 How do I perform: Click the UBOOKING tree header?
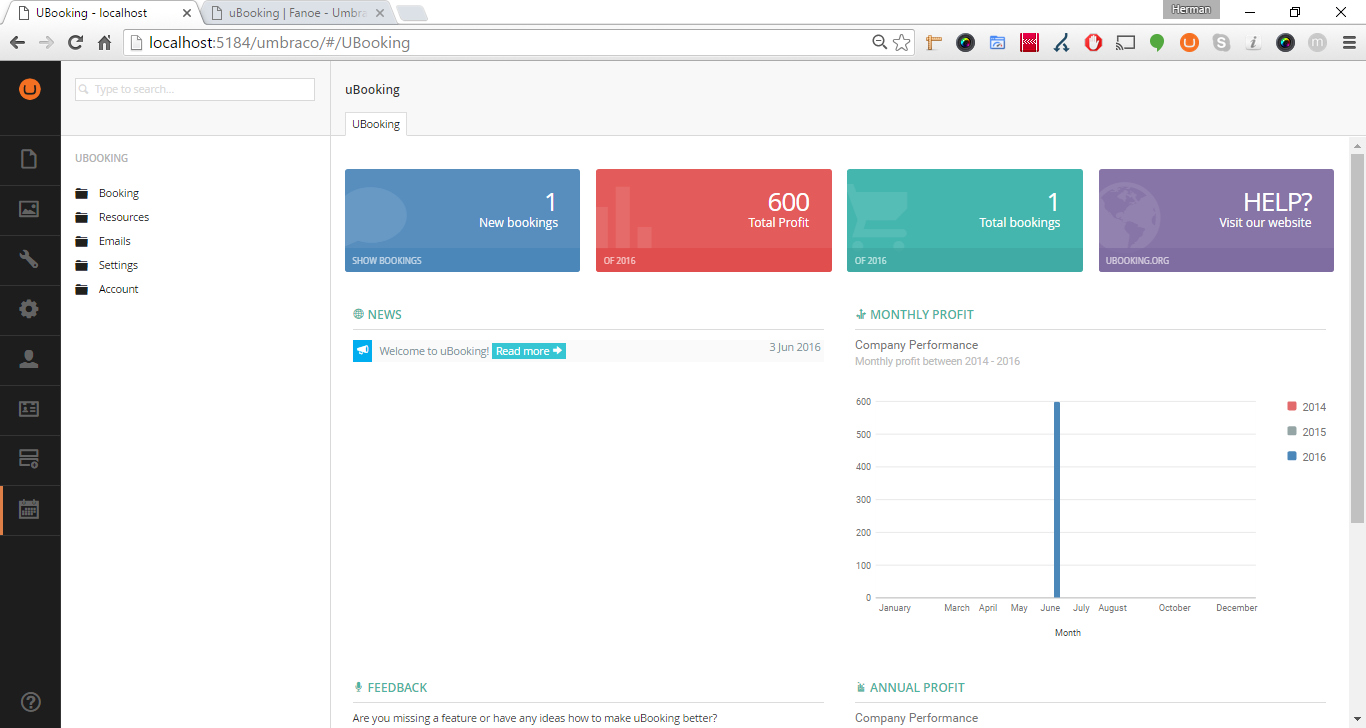(101, 158)
